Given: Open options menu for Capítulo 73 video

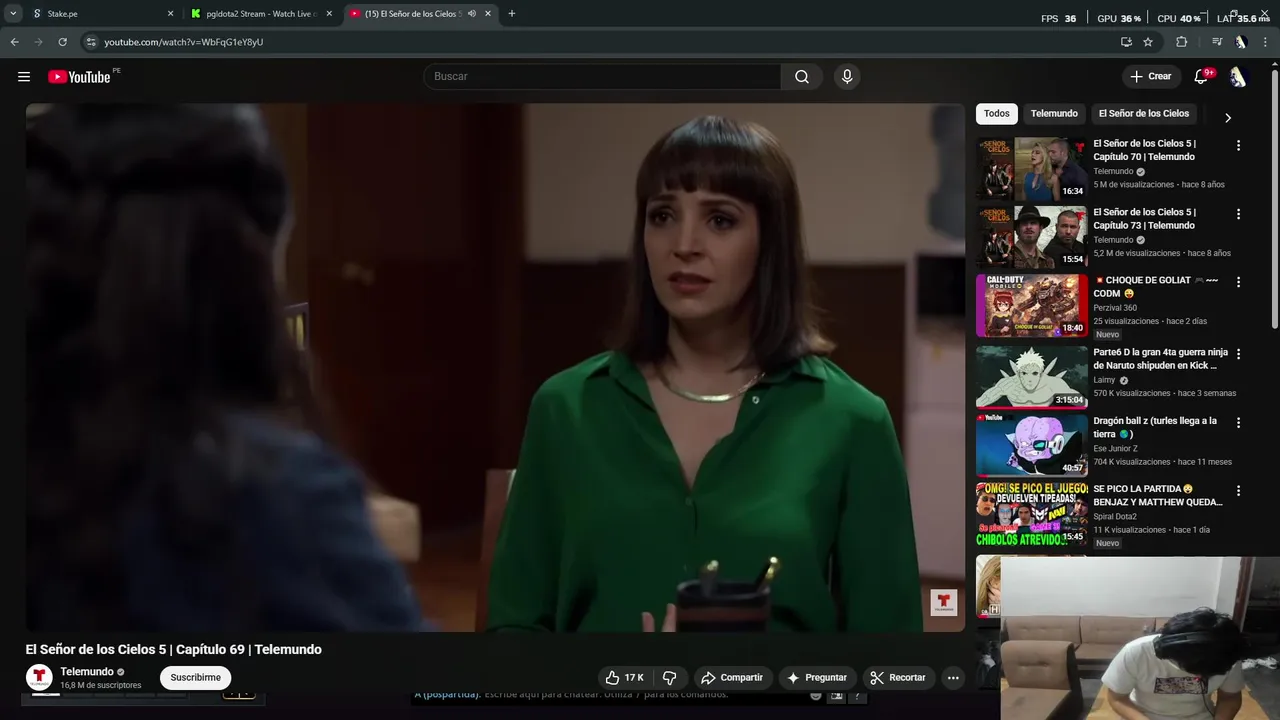Looking at the screenshot, I should pyautogui.click(x=1238, y=214).
